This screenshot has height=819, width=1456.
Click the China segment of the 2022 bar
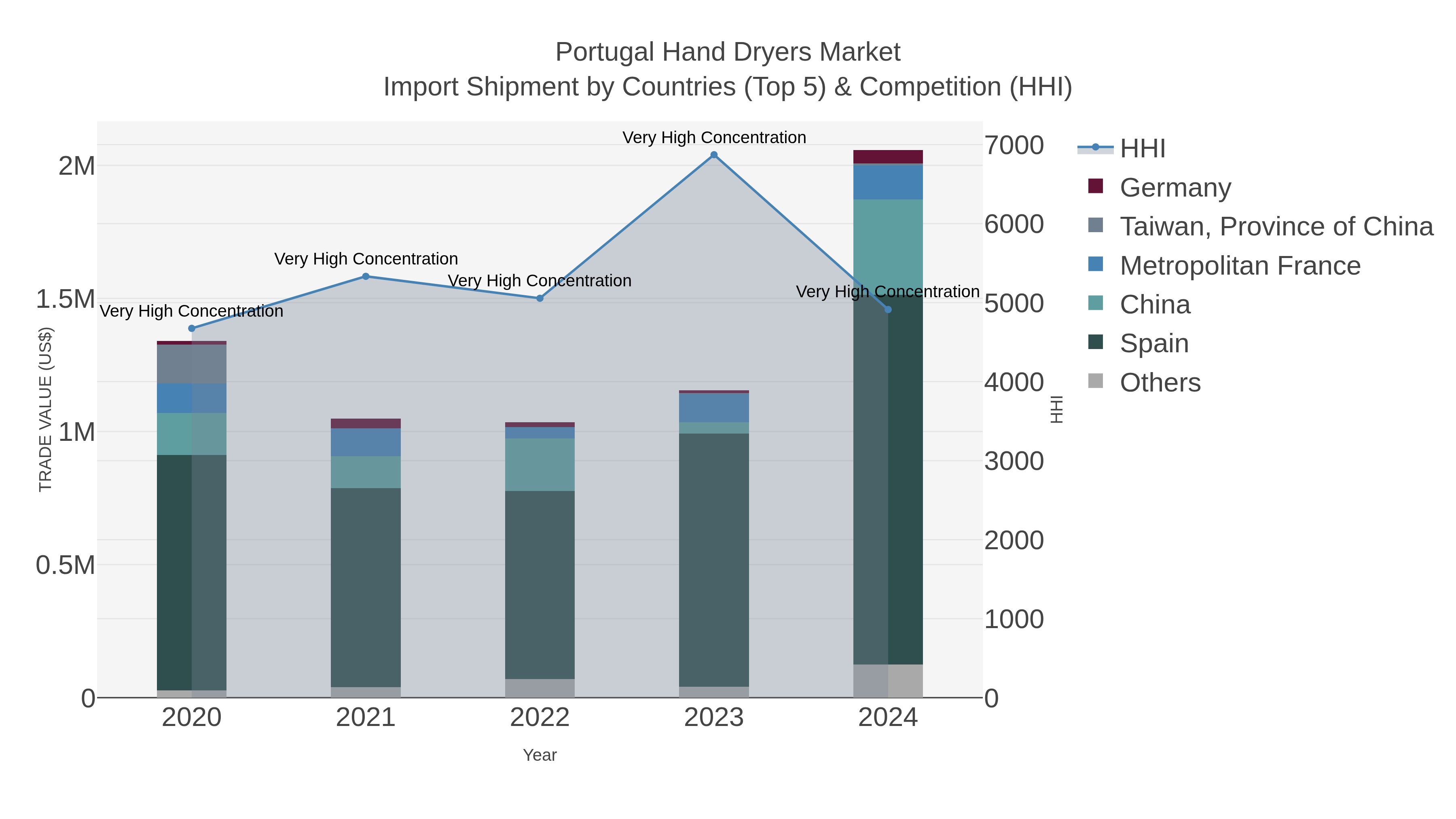tap(540, 465)
